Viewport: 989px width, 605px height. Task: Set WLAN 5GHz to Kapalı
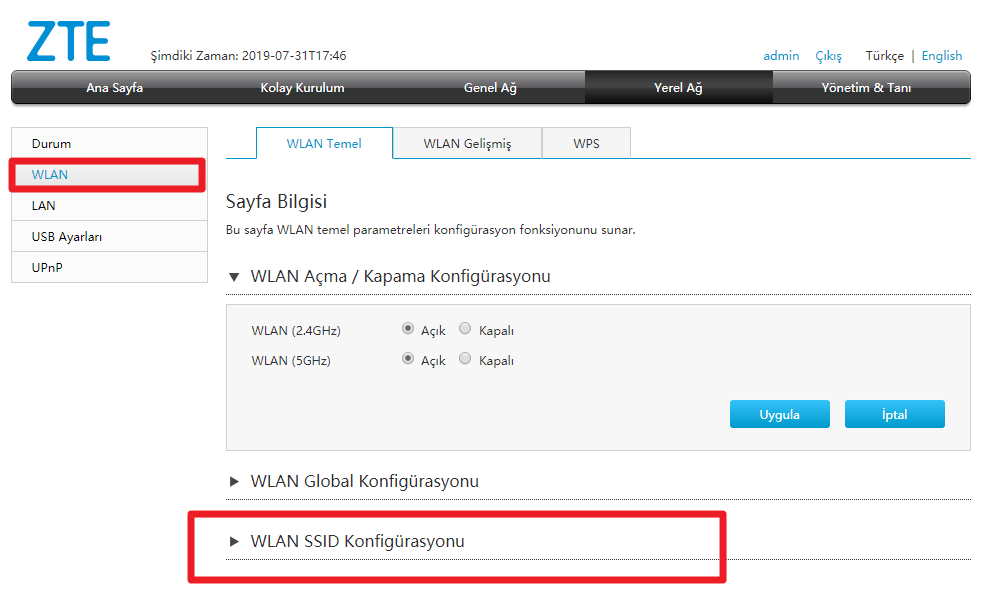click(x=464, y=359)
